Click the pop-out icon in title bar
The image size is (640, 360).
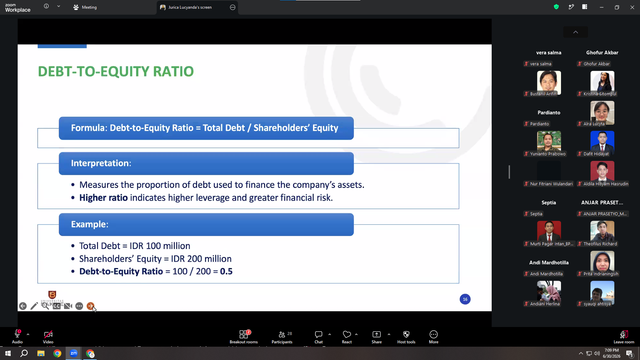[x=571, y=7]
